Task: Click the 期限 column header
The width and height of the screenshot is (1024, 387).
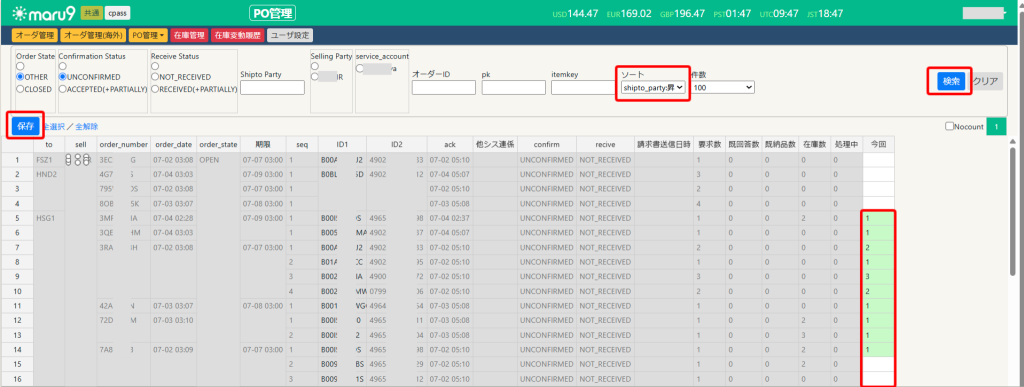Action: click(x=263, y=144)
